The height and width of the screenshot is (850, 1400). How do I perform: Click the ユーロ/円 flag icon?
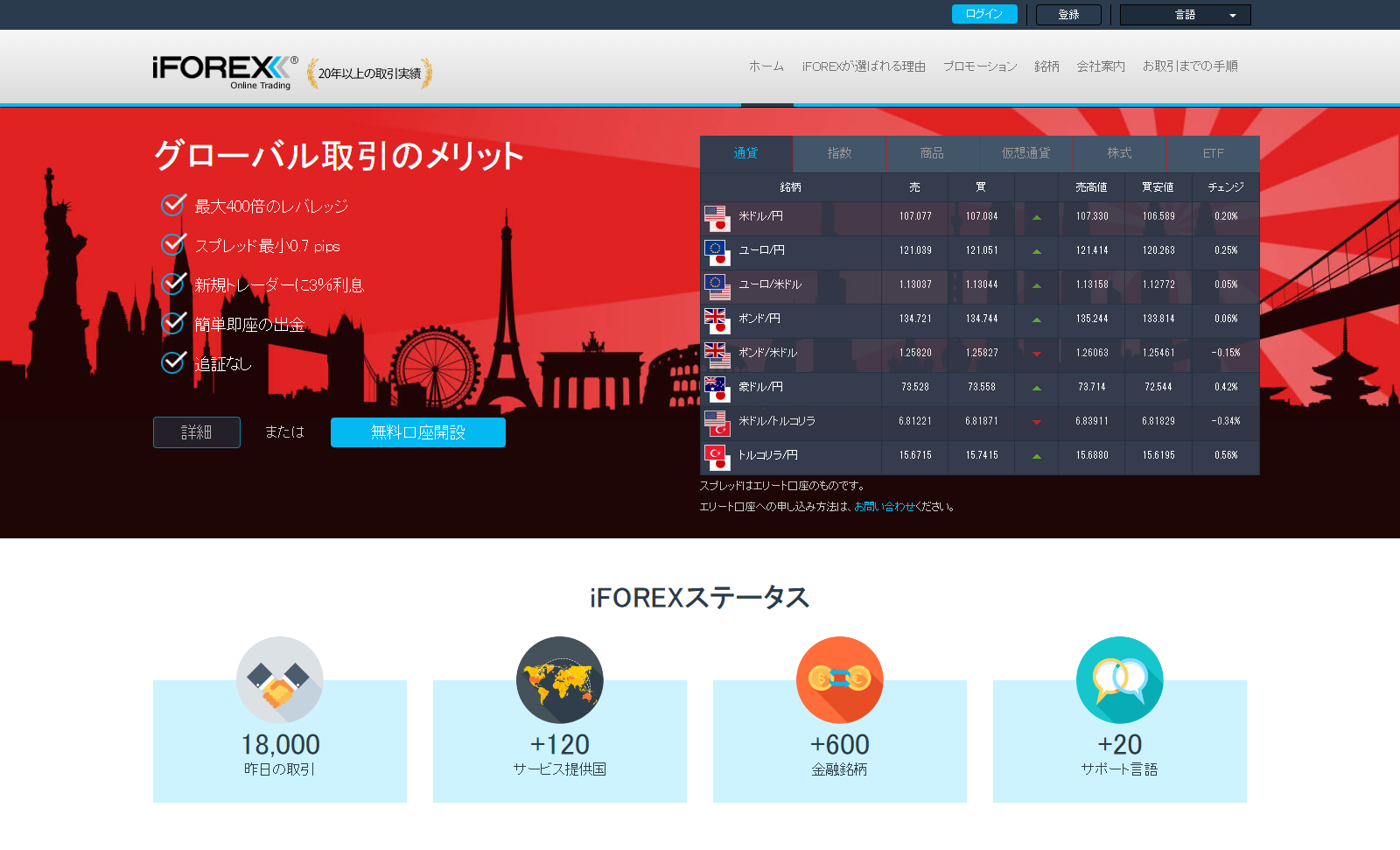(717, 253)
